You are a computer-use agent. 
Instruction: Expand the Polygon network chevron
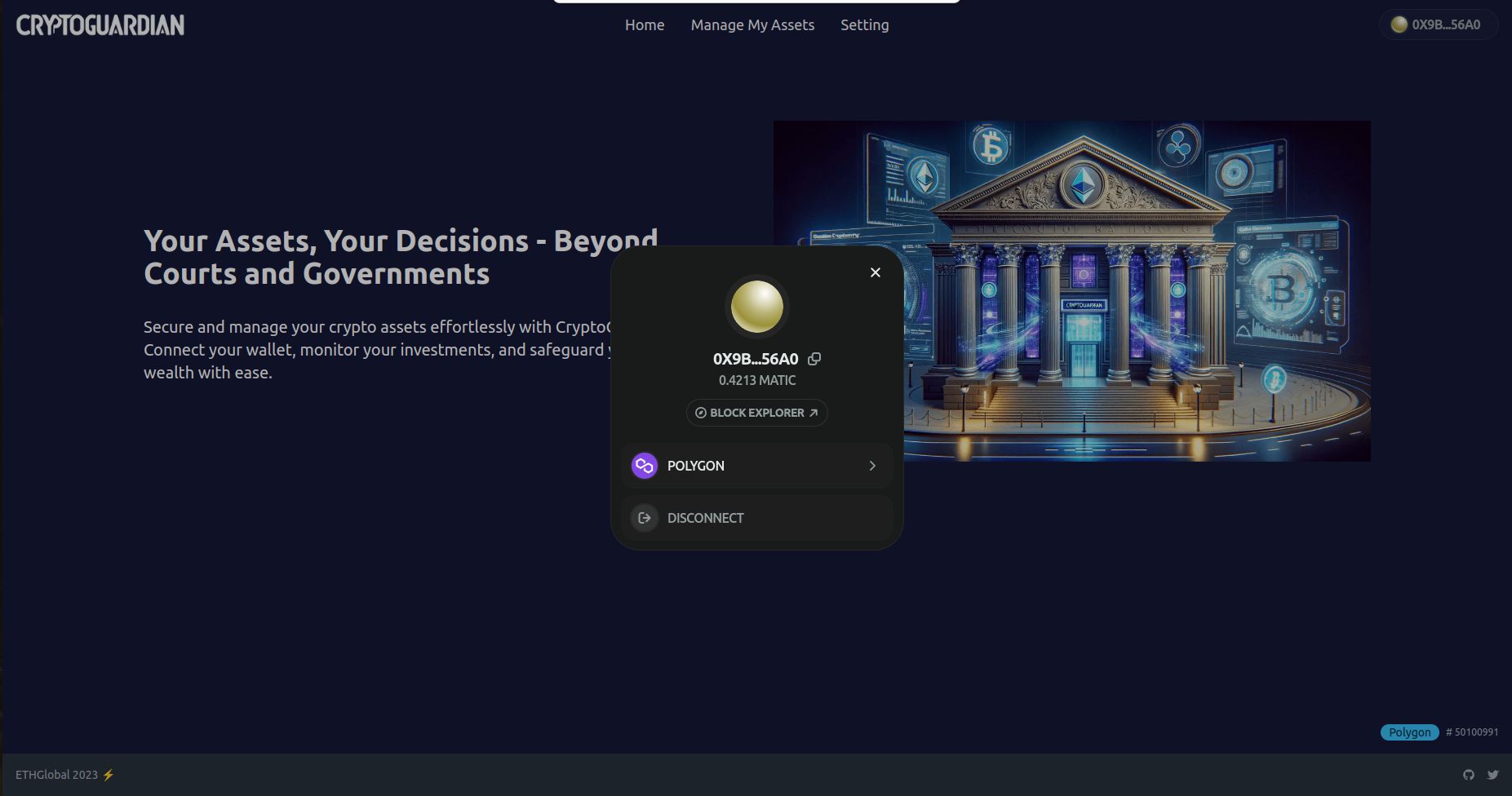coord(872,466)
